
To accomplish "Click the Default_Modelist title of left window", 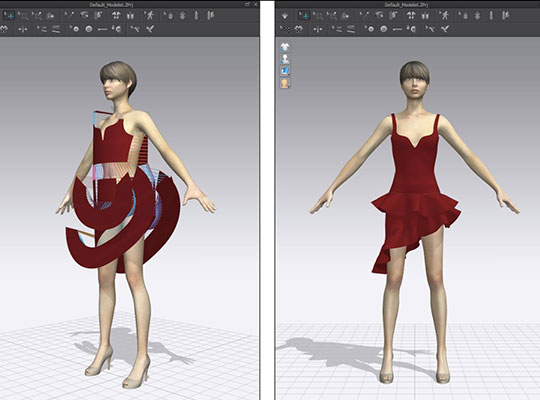I will point(111,5).
